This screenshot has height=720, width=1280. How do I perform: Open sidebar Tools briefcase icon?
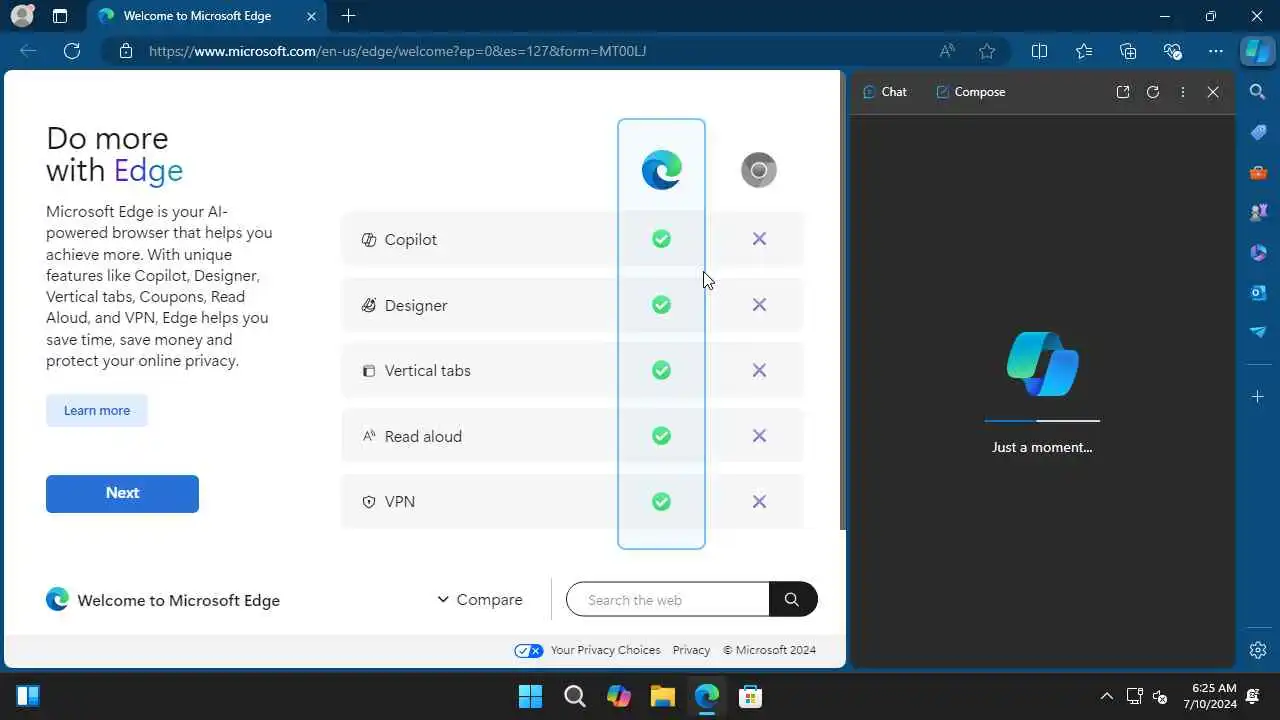tap(1258, 172)
